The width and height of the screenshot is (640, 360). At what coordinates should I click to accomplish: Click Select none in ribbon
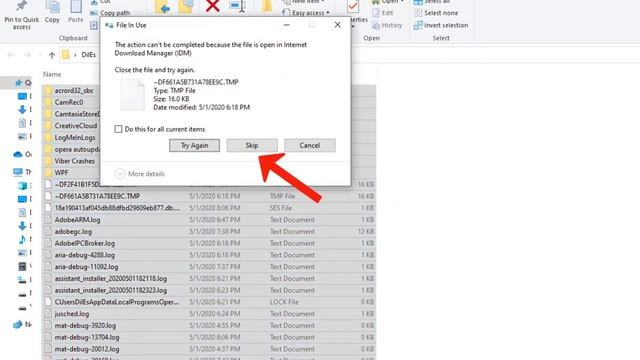(x=436, y=13)
